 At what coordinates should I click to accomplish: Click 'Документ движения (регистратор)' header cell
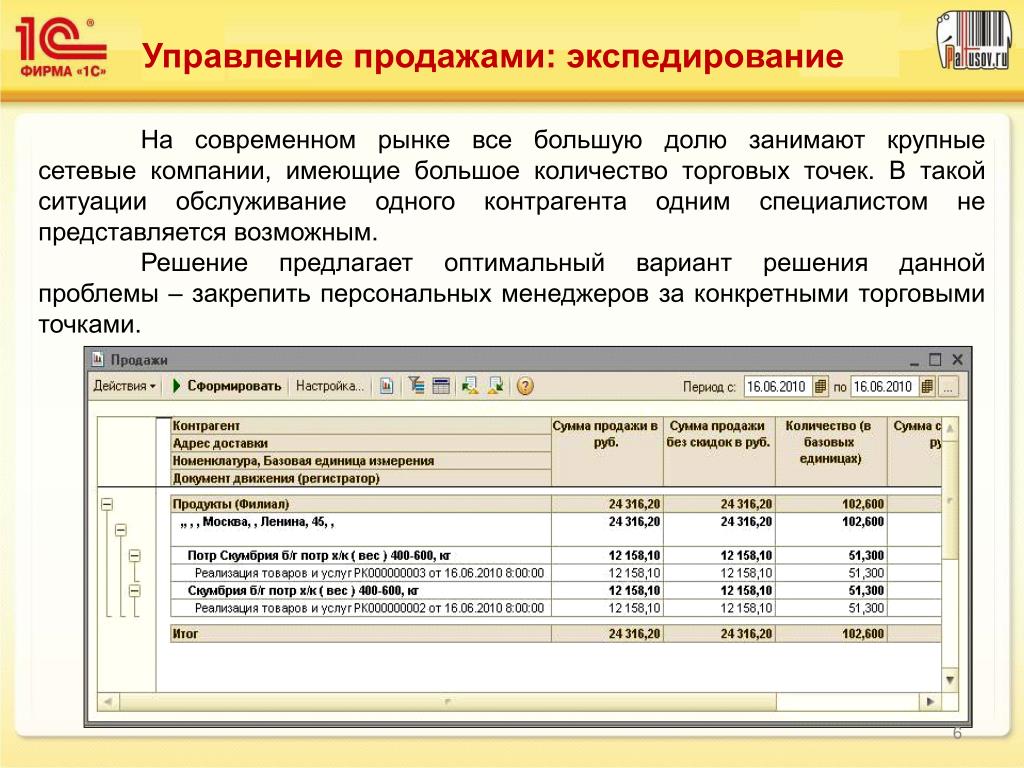tap(360, 478)
